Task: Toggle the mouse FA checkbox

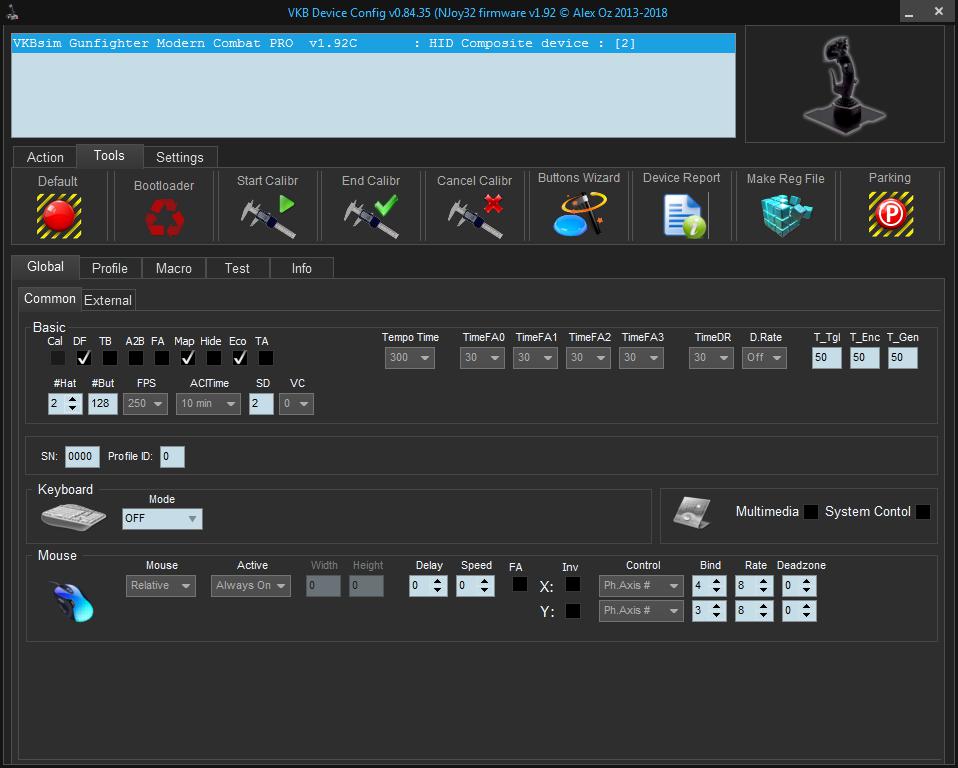Action: tap(519, 584)
